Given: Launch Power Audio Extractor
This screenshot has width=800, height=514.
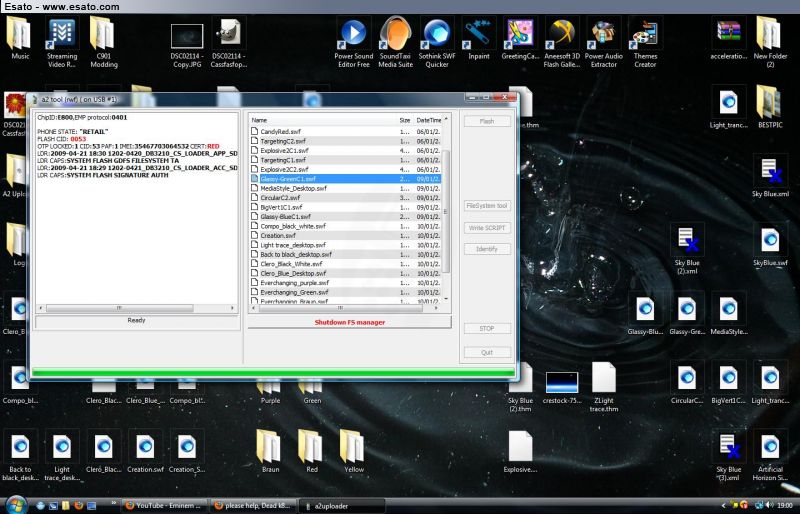Looking at the screenshot, I should click(604, 42).
